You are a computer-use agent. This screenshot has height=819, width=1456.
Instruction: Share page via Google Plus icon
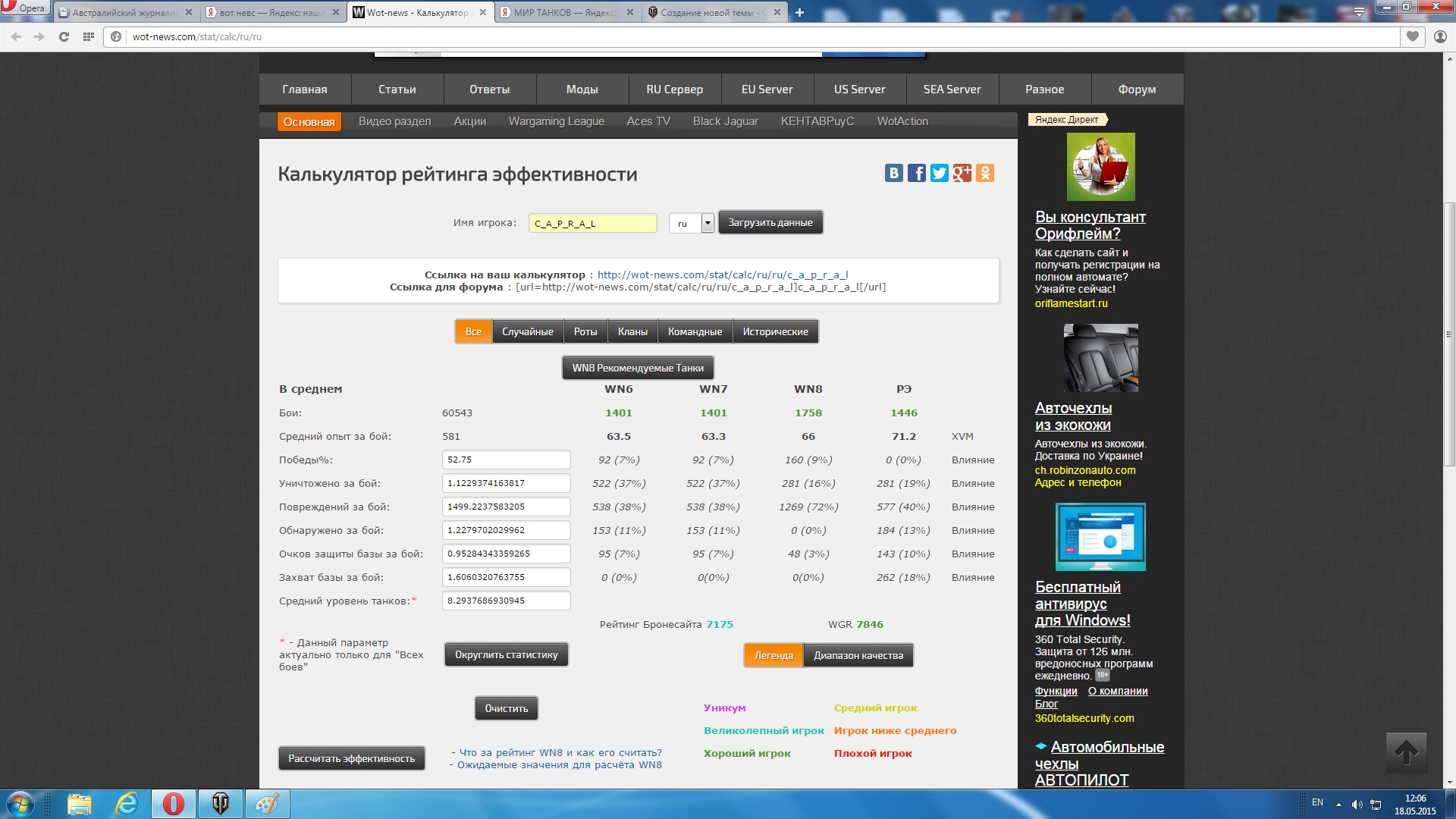coord(962,174)
